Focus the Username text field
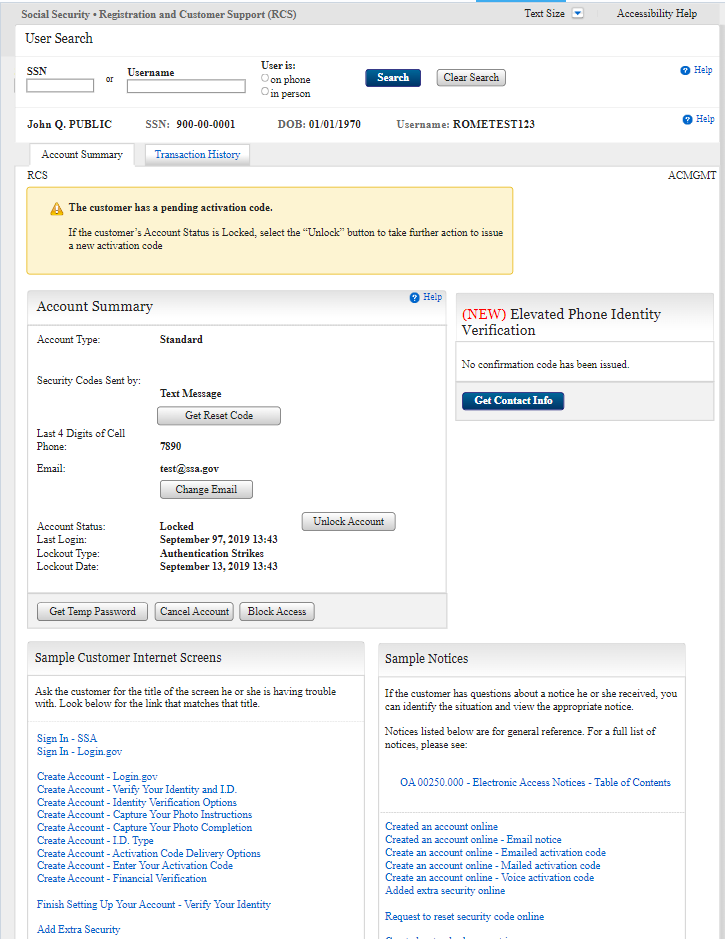This screenshot has height=939, width=725. click(x=186, y=86)
